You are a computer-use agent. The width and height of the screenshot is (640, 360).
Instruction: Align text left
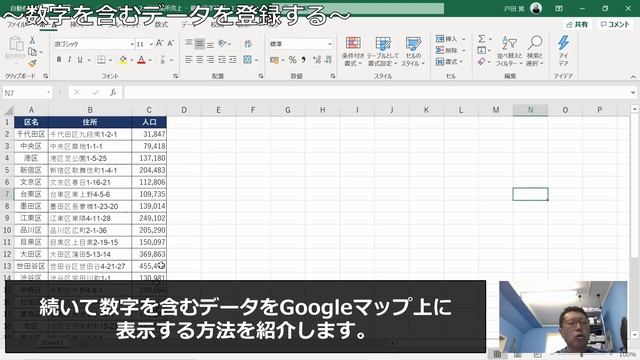(189, 60)
